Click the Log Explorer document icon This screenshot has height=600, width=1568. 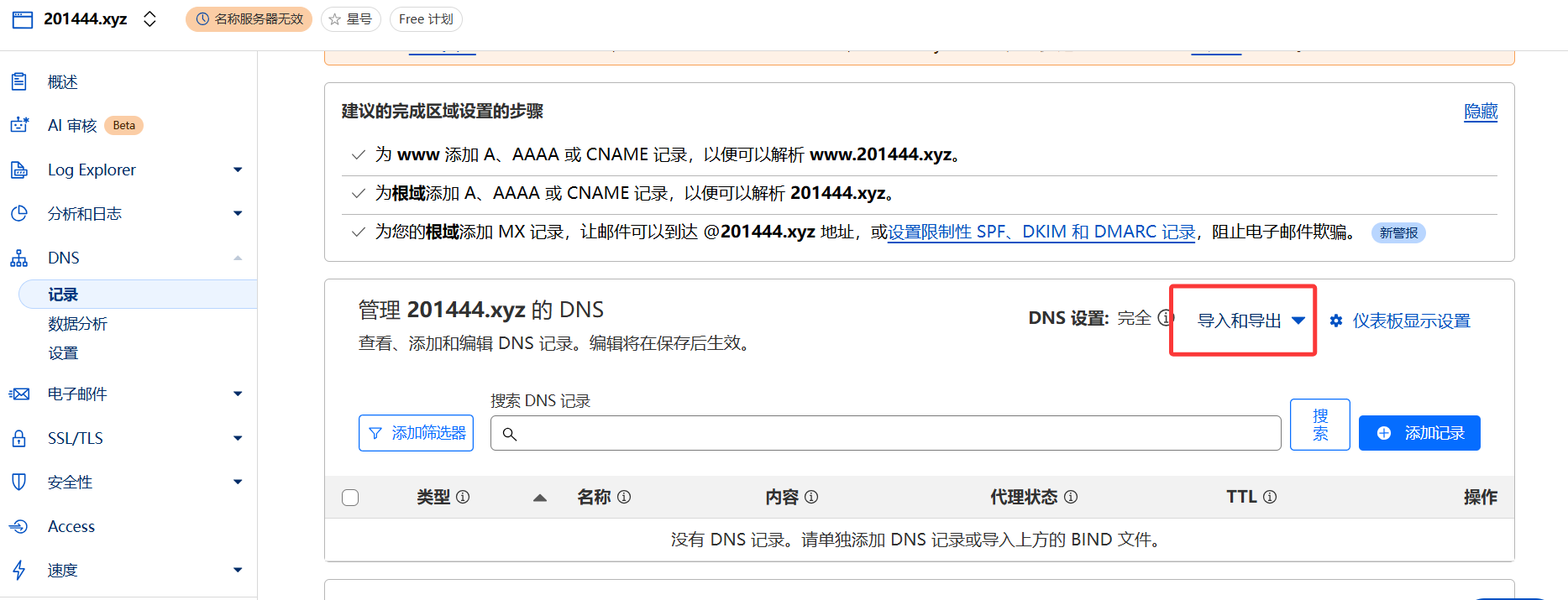19,170
